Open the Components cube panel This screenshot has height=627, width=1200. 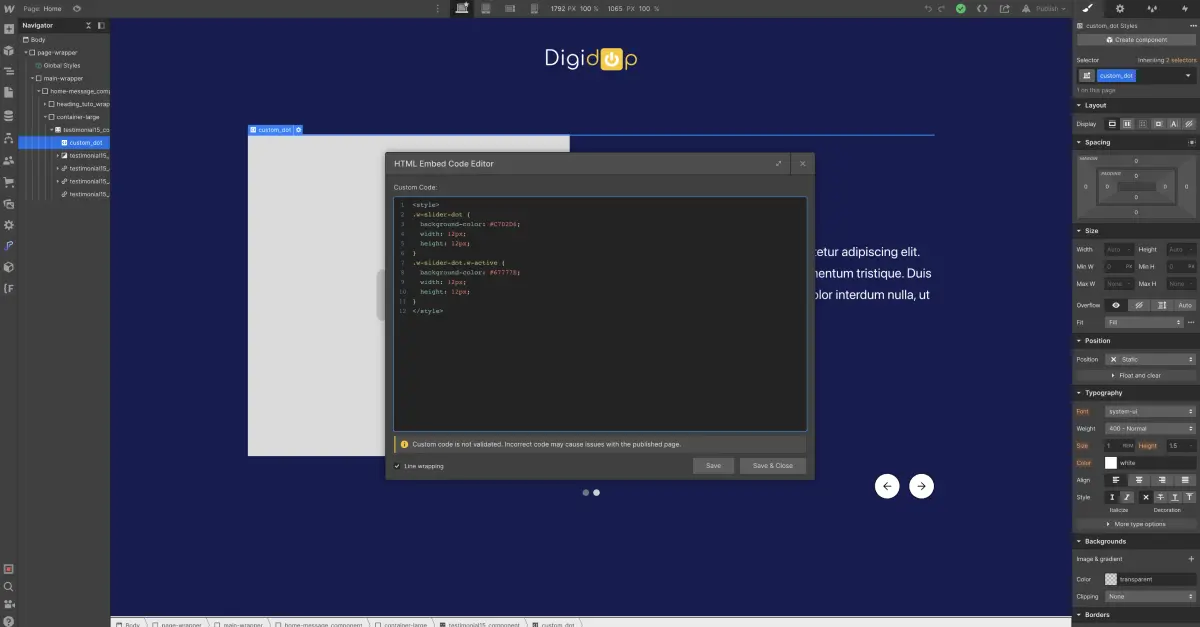coord(9,50)
